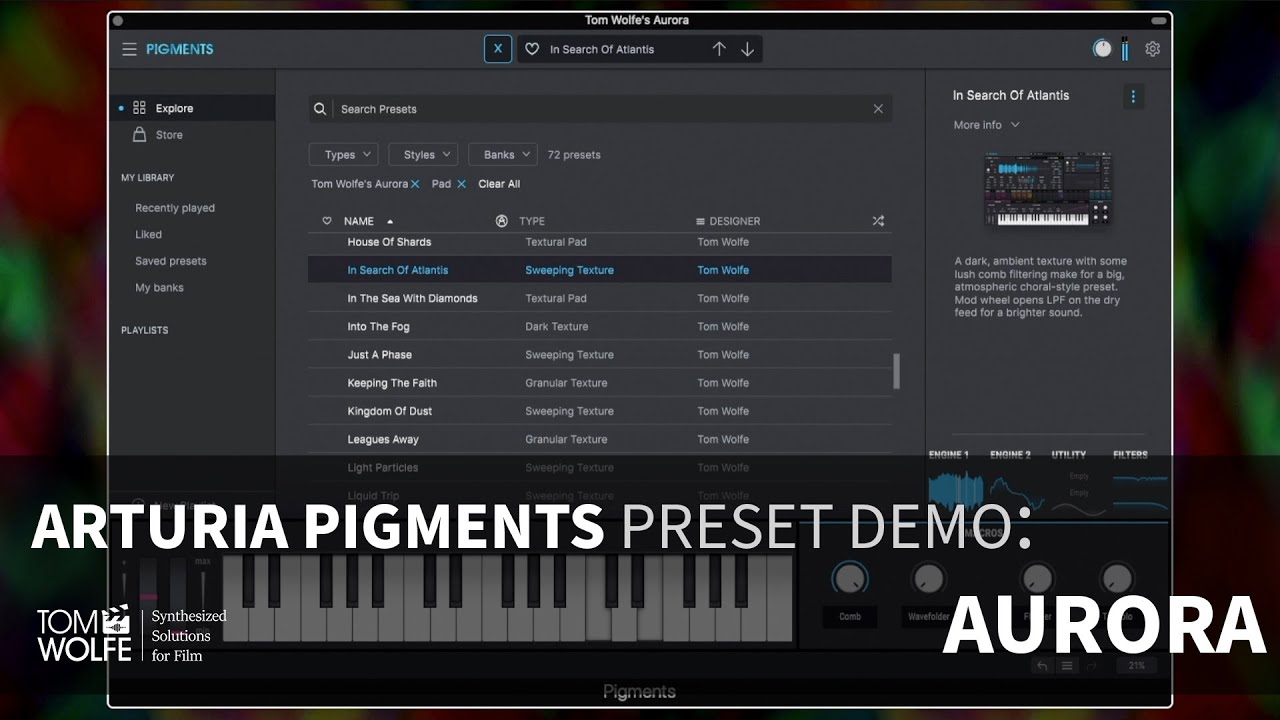Sort by liked using the heart column header
The image size is (1280, 720).
[327, 221]
